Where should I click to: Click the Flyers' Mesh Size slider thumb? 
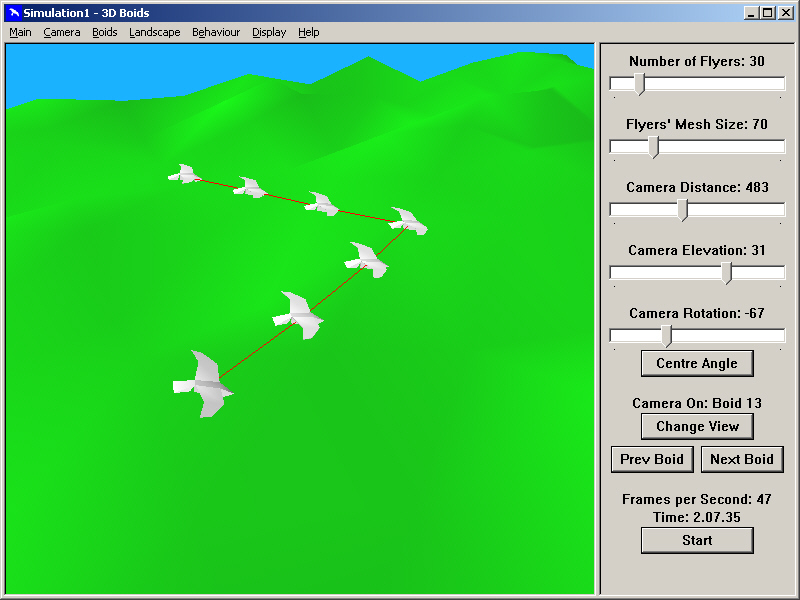[654, 147]
